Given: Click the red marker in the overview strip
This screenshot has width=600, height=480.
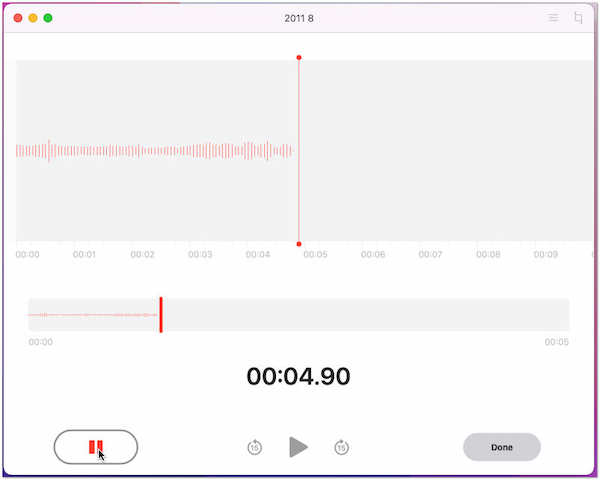Looking at the screenshot, I should point(160,314).
